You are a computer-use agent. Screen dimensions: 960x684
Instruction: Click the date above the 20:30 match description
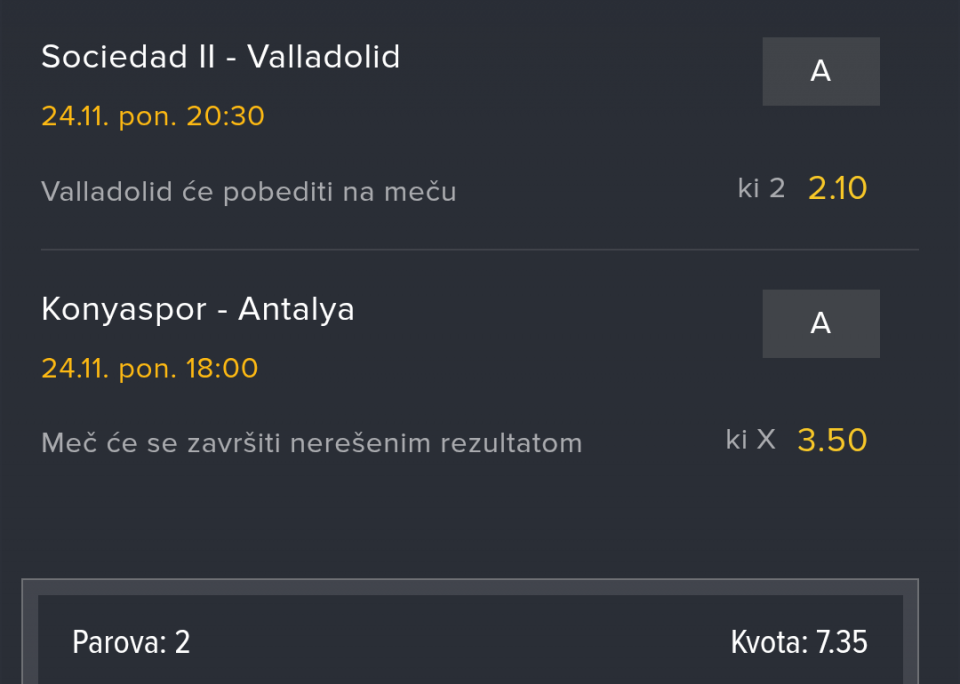pos(73,116)
